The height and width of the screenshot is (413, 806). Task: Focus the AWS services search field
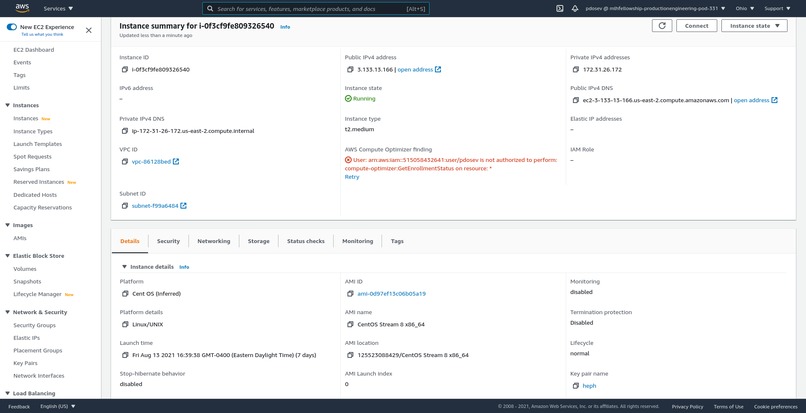(316, 9)
